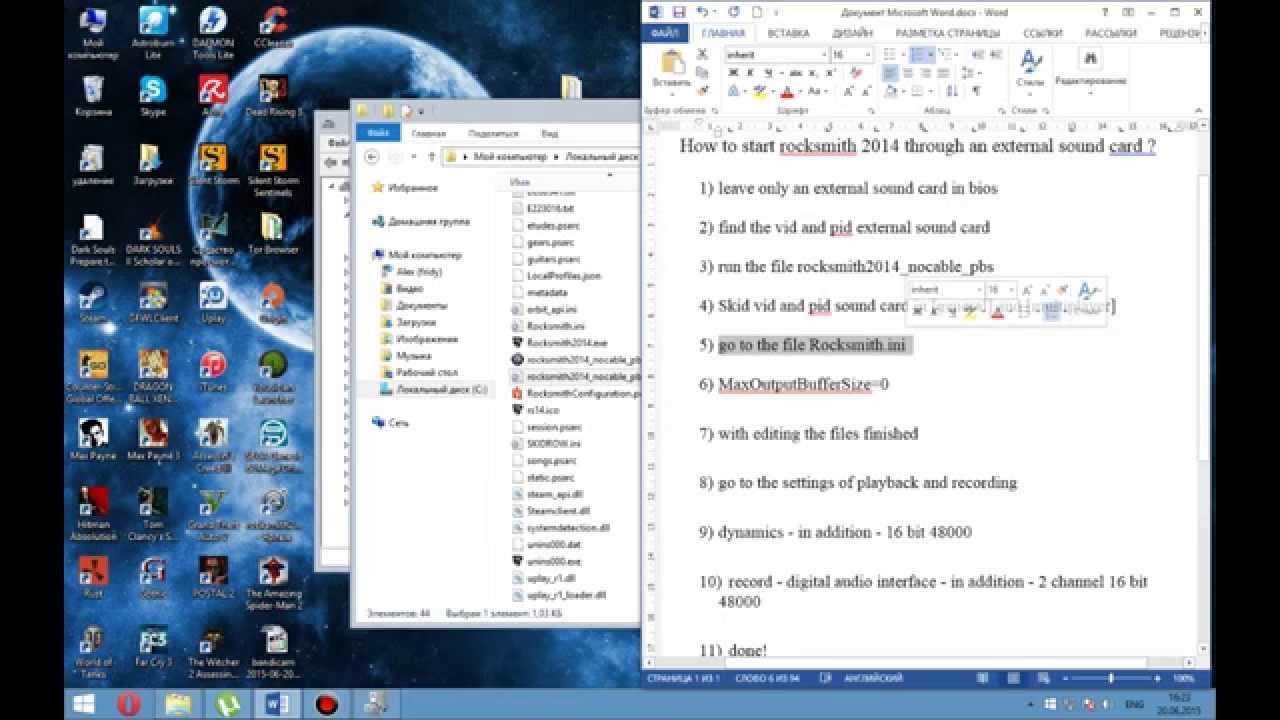Click the Save icon in Word's quick access toolbar
The height and width of the screenshot is (720, 1280).
(679, 12)
